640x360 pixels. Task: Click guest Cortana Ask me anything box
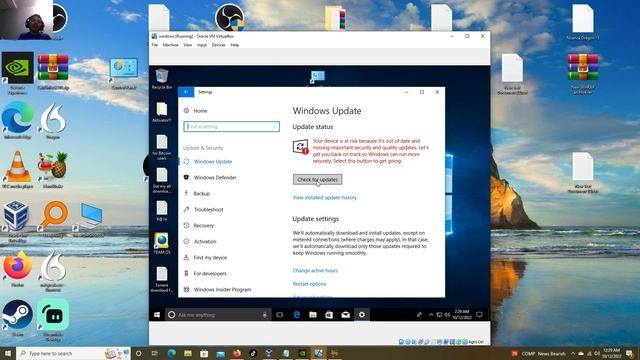click(218, 315)
